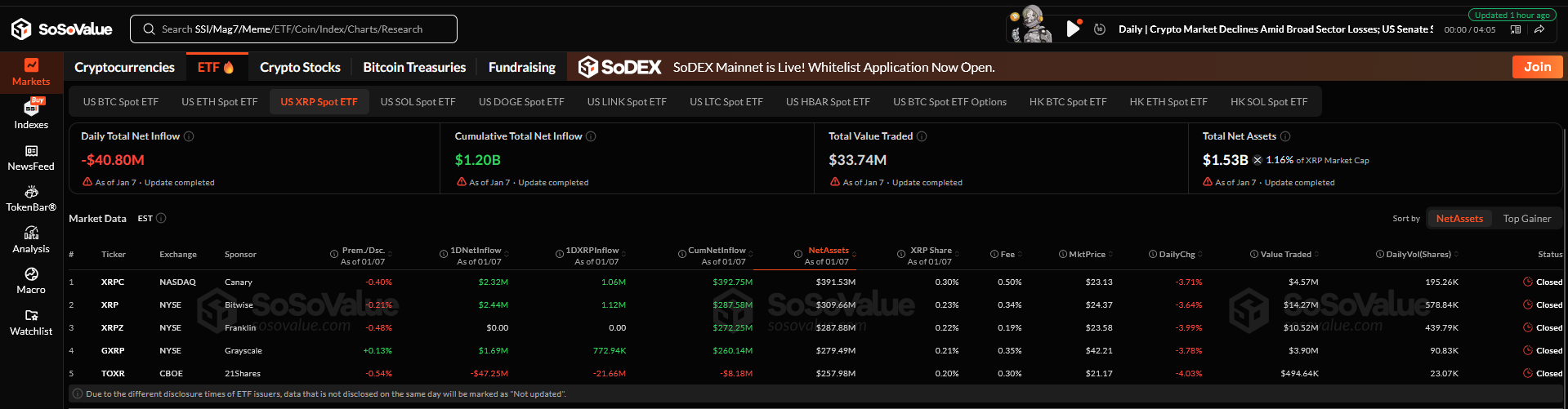Switch to US SOL Spot ETF
1568x409 pixels.
point(418,102)
